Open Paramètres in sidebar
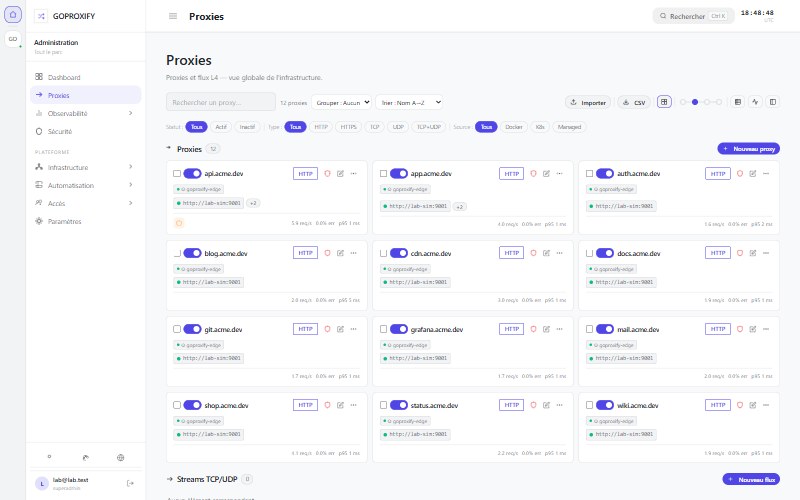800x500 pixels. click(x=85, y=221)
